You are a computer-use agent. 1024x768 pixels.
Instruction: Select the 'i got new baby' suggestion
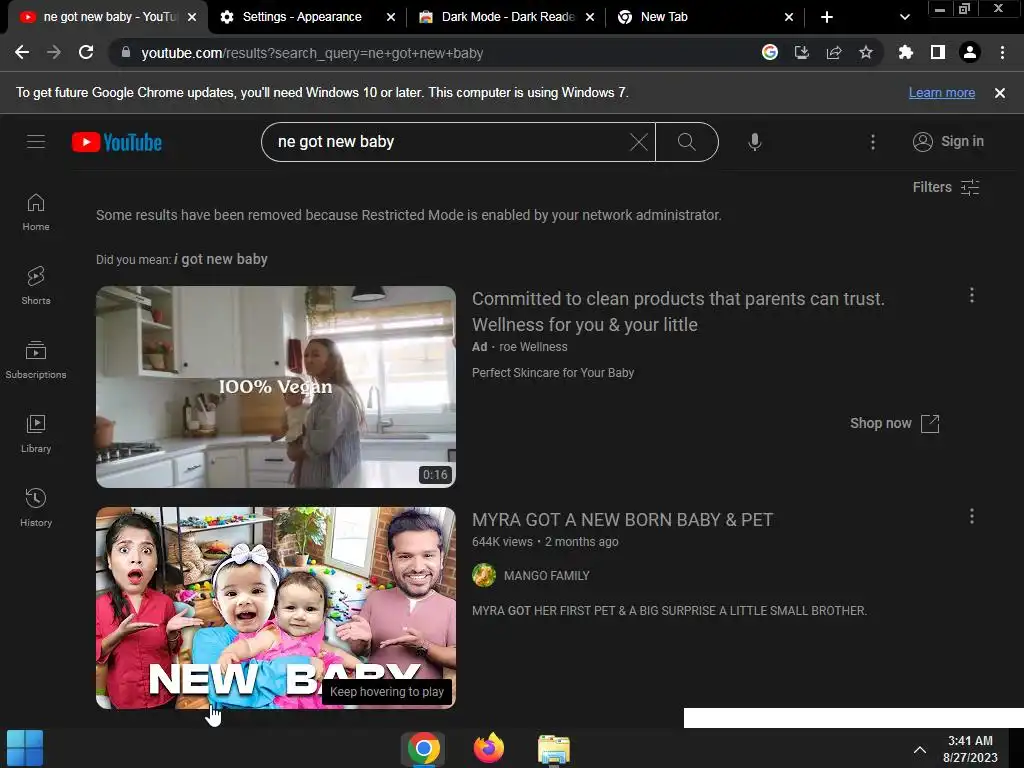pos(221,259)
